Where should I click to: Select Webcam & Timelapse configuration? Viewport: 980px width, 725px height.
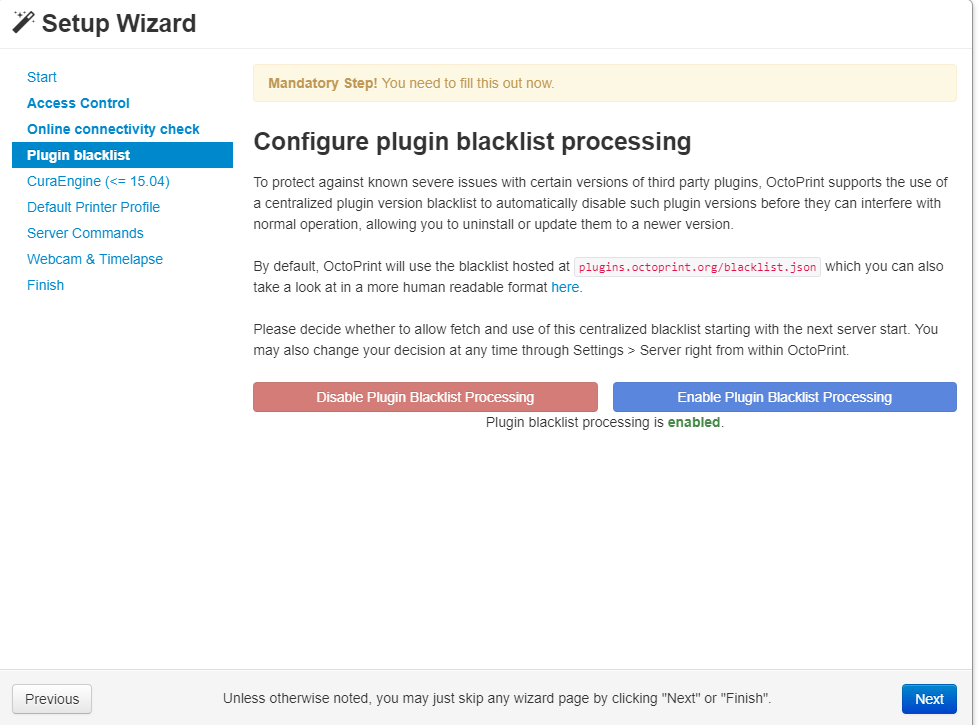click(x=94, y=259)
